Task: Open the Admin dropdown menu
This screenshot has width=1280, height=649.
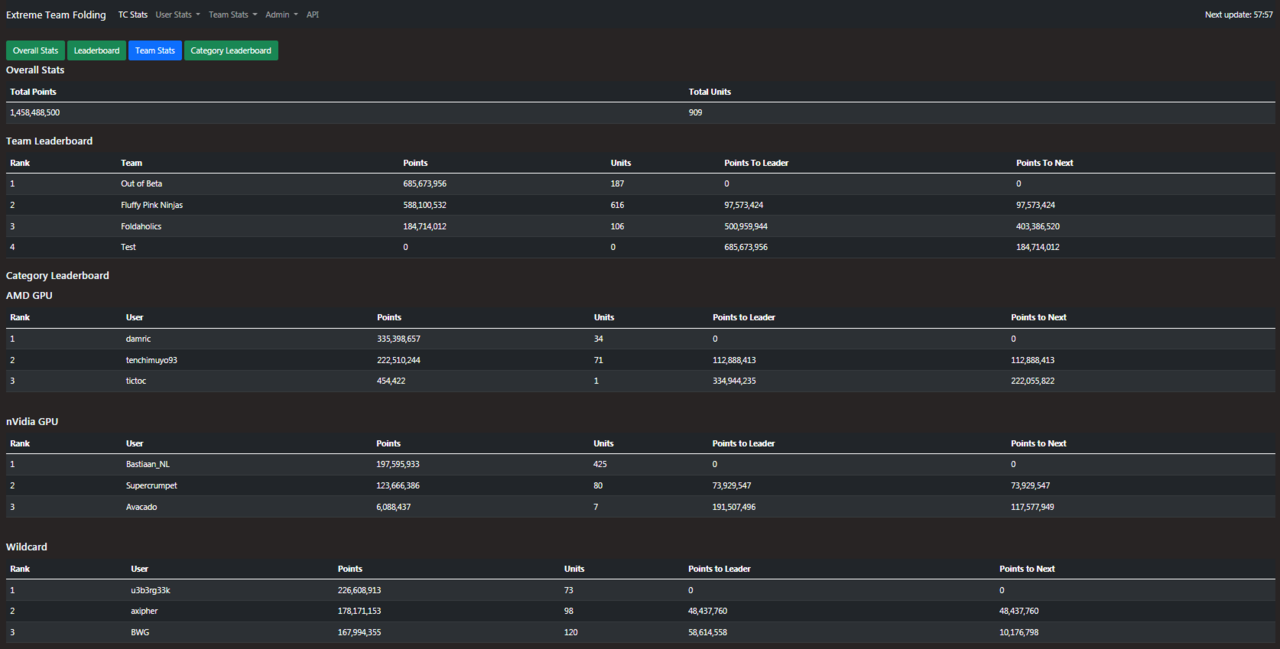Action: (x=281, y=15)
